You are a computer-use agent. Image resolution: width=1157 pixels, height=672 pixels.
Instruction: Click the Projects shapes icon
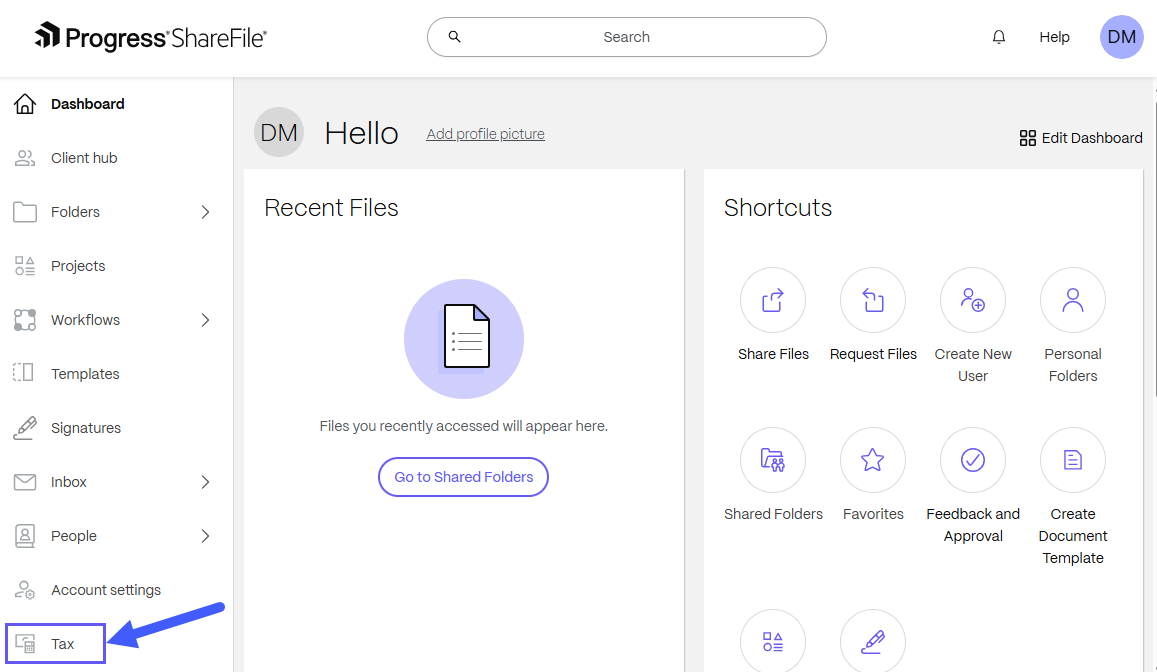coord(25,266)
